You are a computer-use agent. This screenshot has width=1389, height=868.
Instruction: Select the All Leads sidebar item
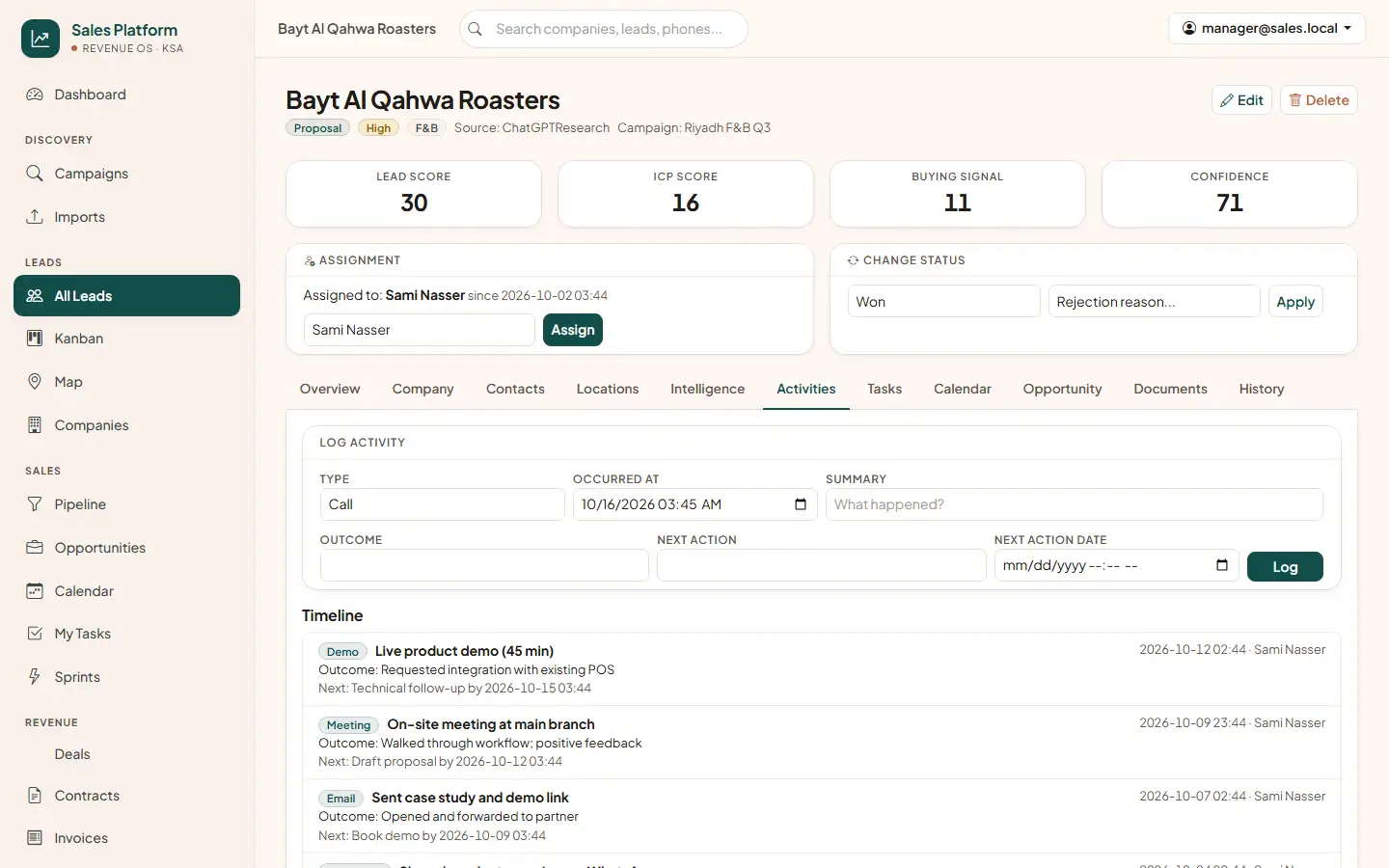(126, 296)
